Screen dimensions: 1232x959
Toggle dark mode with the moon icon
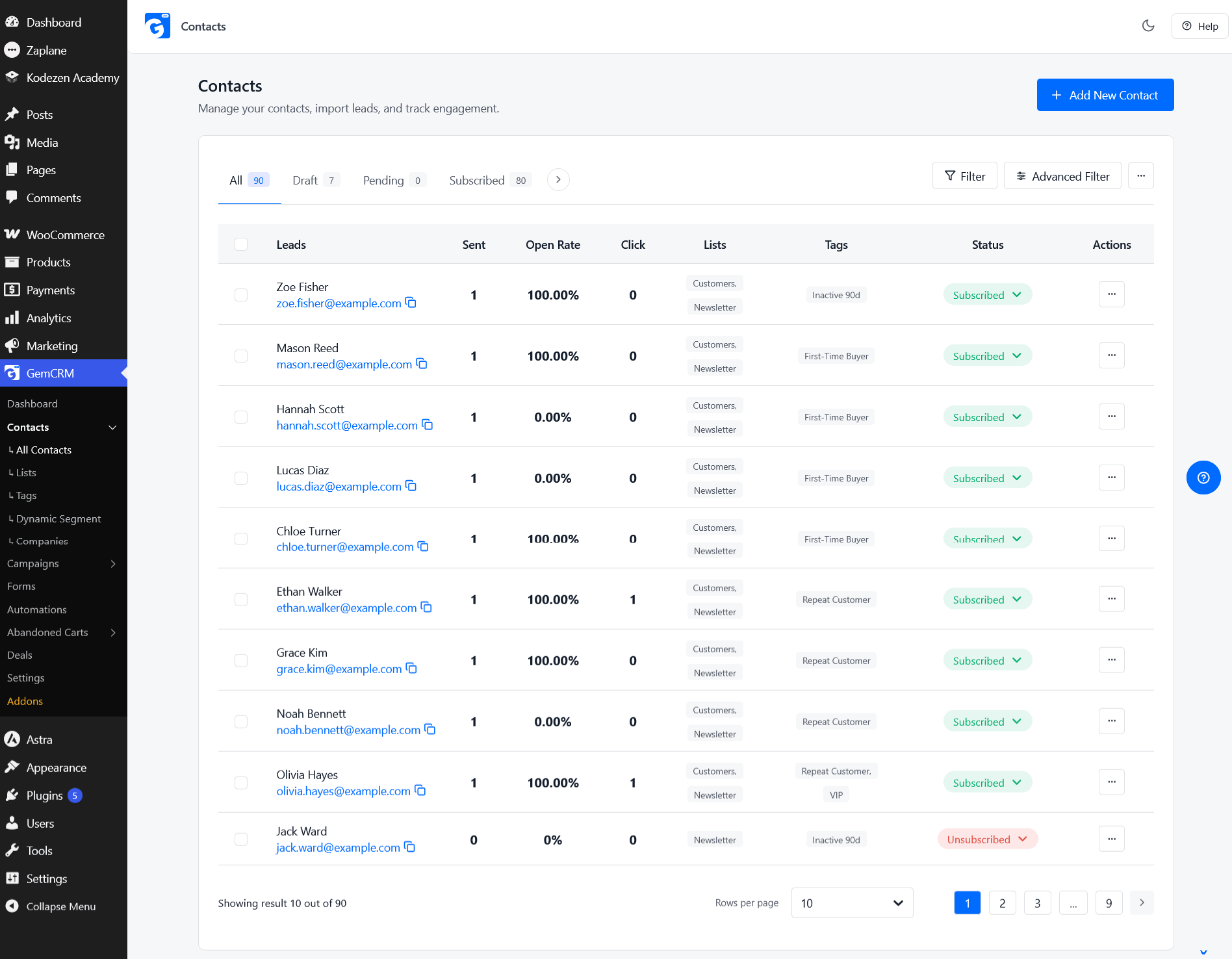pos(1148,26)
